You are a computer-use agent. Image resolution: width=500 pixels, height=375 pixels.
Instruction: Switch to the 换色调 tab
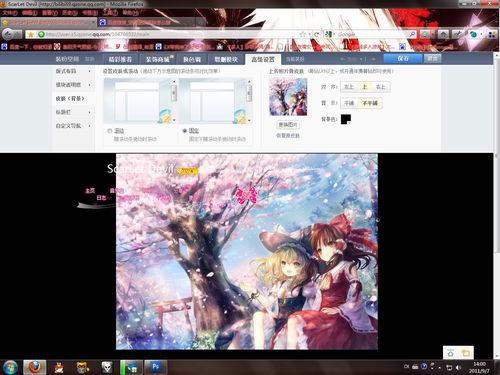pyautogui.click(x=192, y=59)
